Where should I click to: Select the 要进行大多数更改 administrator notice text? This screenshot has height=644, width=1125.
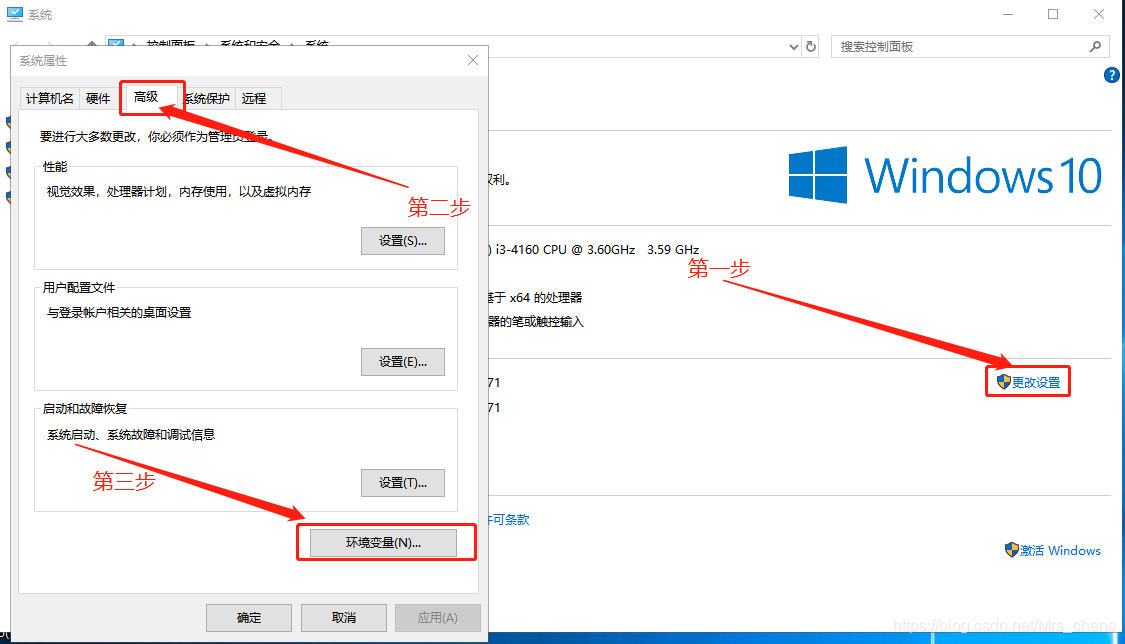pos(154,136)
